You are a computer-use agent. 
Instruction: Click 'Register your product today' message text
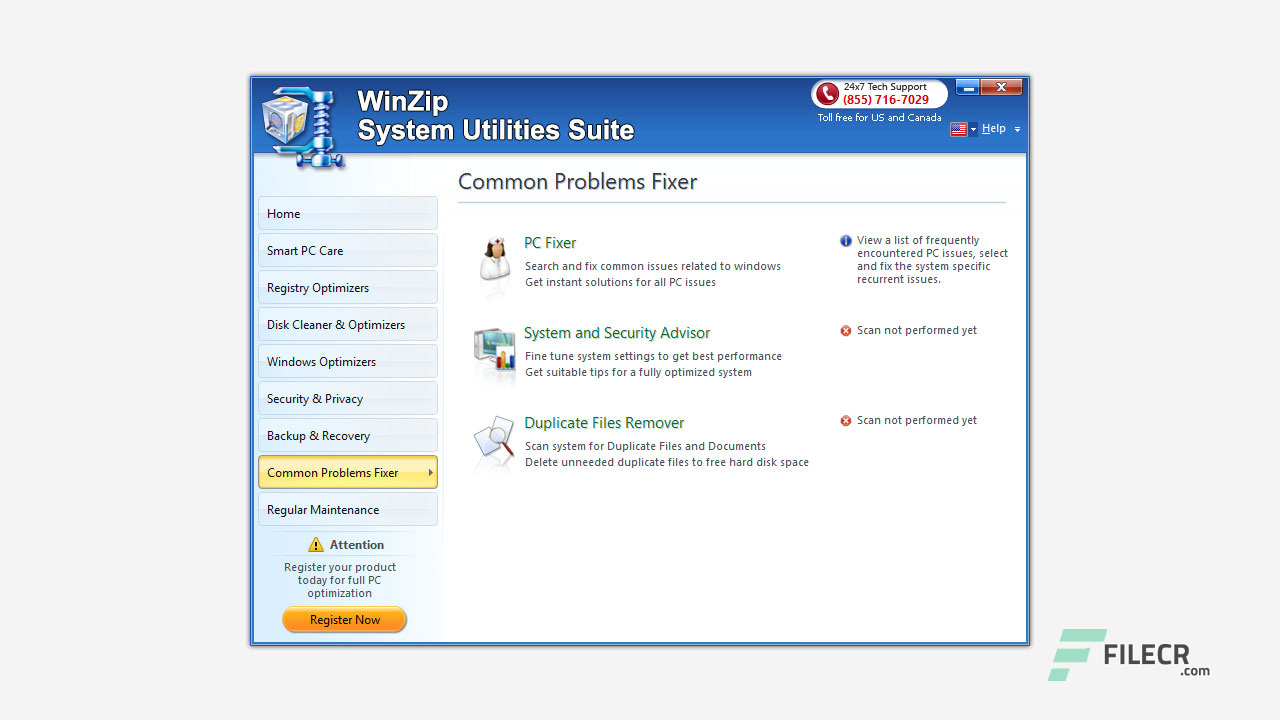(340, 580)
